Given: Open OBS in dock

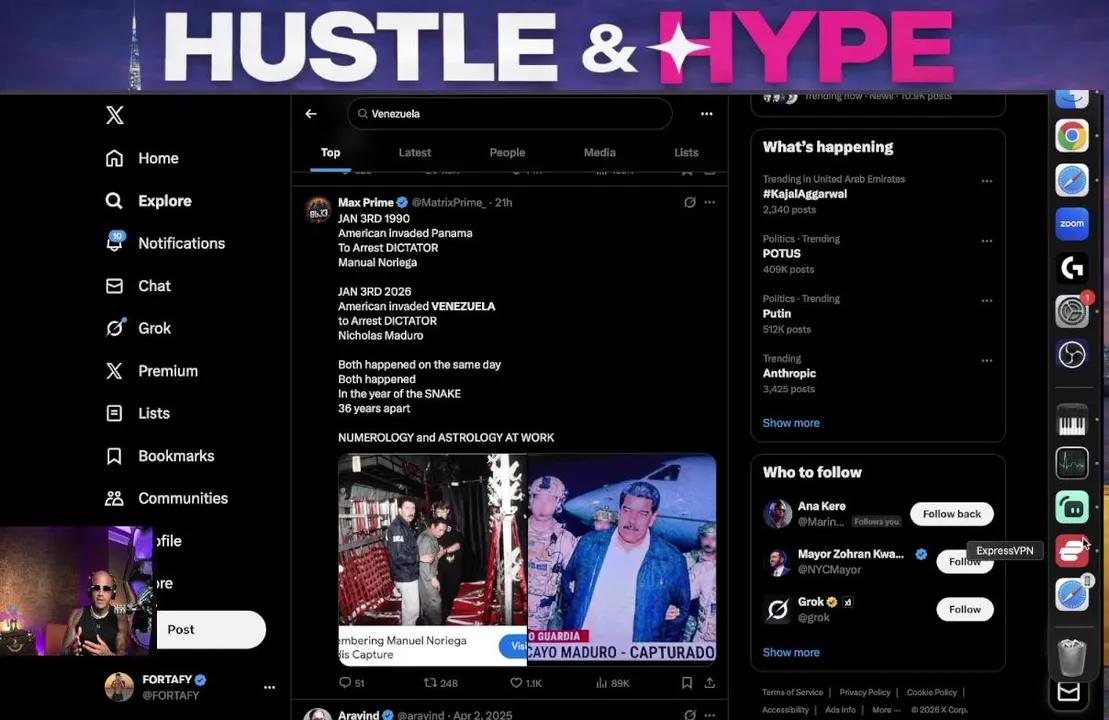Looking at the screenshot, I should [x=1072, y=354].
